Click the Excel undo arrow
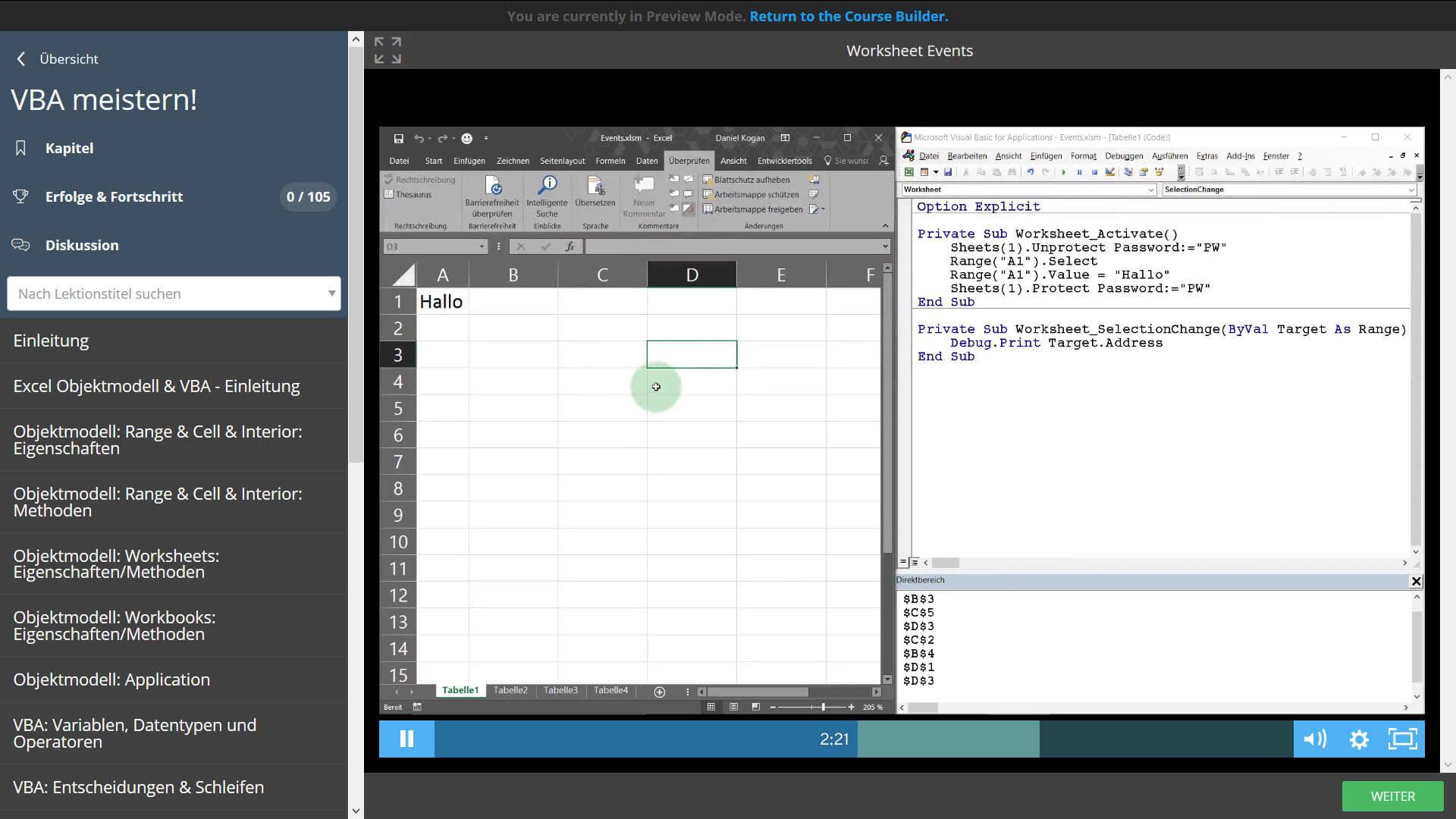Screen dimensions: 1456x819 coord(419,138)
